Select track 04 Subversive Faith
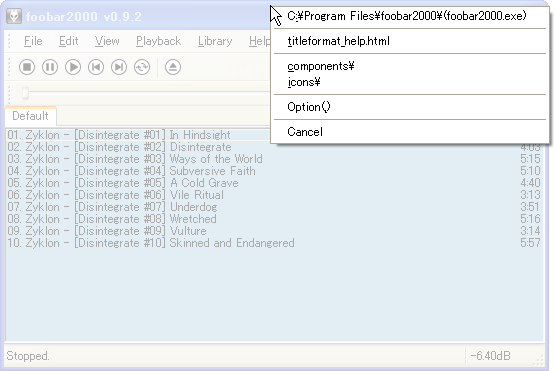This screenshot has height=371, width=555. pos(274,171)
